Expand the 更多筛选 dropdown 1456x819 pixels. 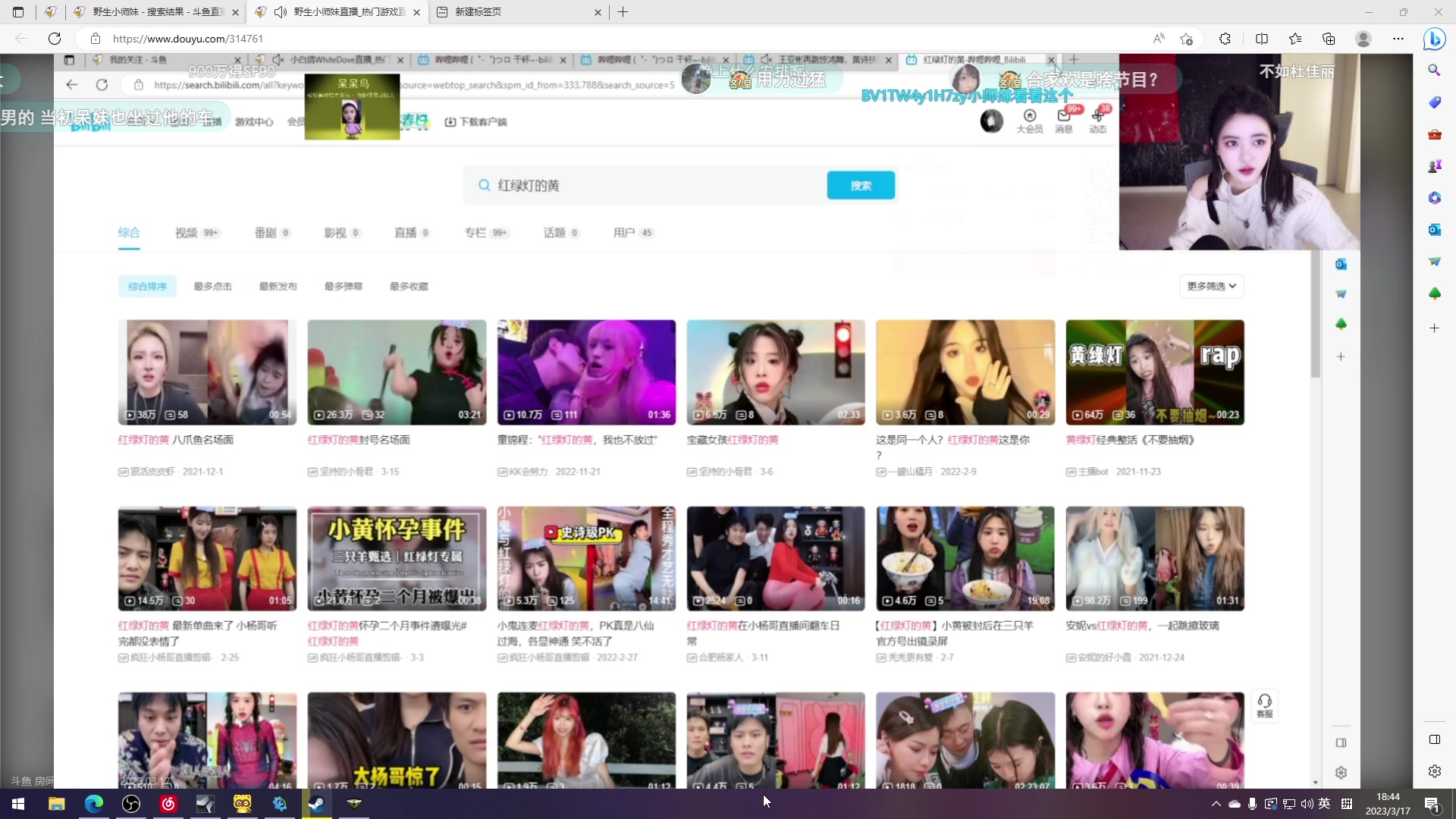pos(1211,286)
